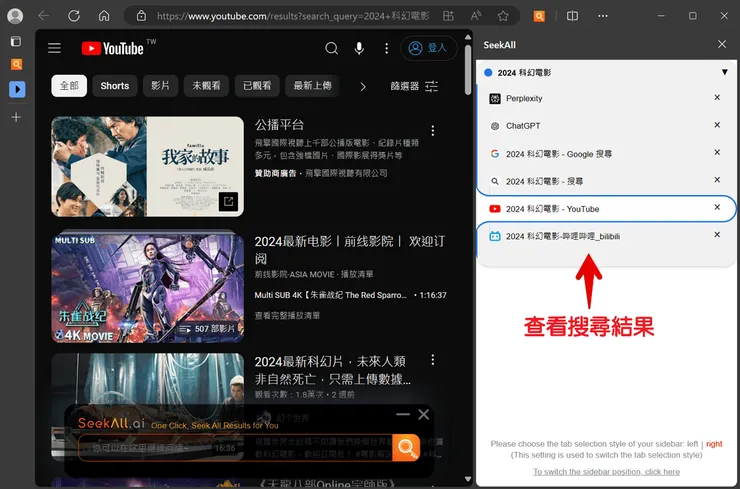Go to browser home page

[x=104, y=16]
